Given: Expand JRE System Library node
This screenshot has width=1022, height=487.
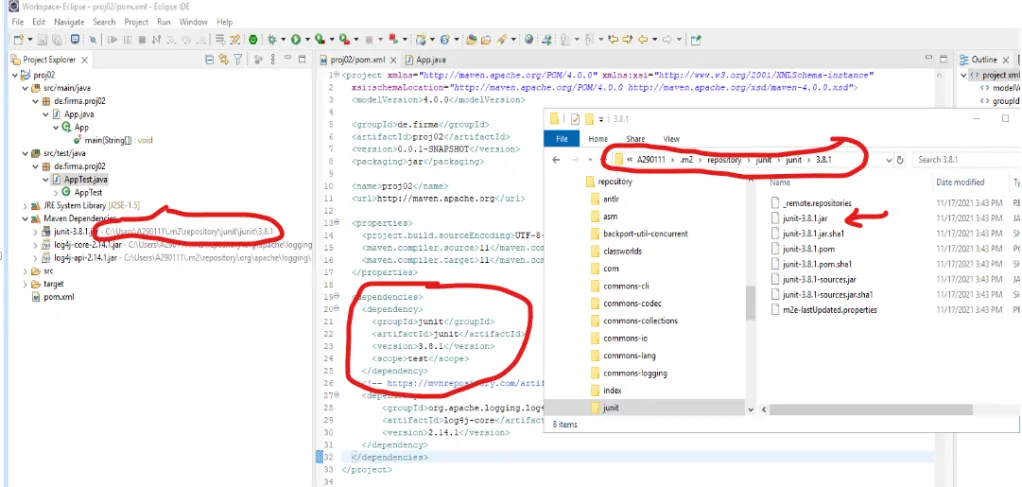Looking at the screenshot, I should pyautogui.click(x=25, y=206).
